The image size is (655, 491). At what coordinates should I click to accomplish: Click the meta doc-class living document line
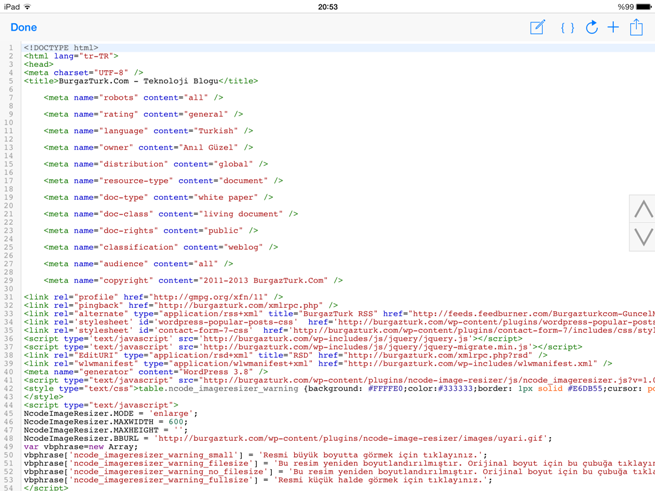click(x=171, y=214)
